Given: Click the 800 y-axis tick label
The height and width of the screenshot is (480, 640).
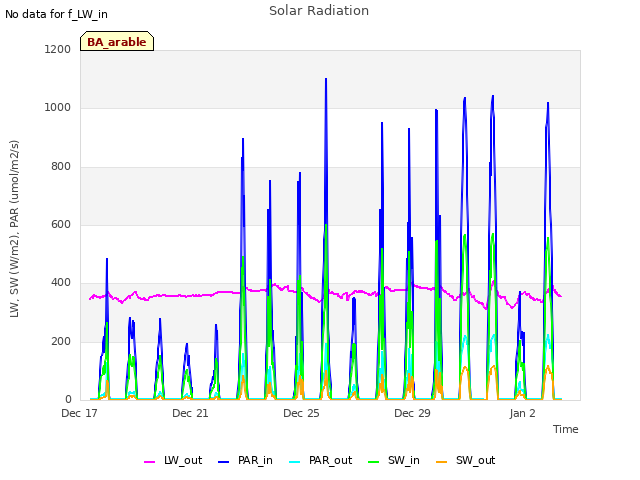Looking at the screenshot, I should [61, 166].
